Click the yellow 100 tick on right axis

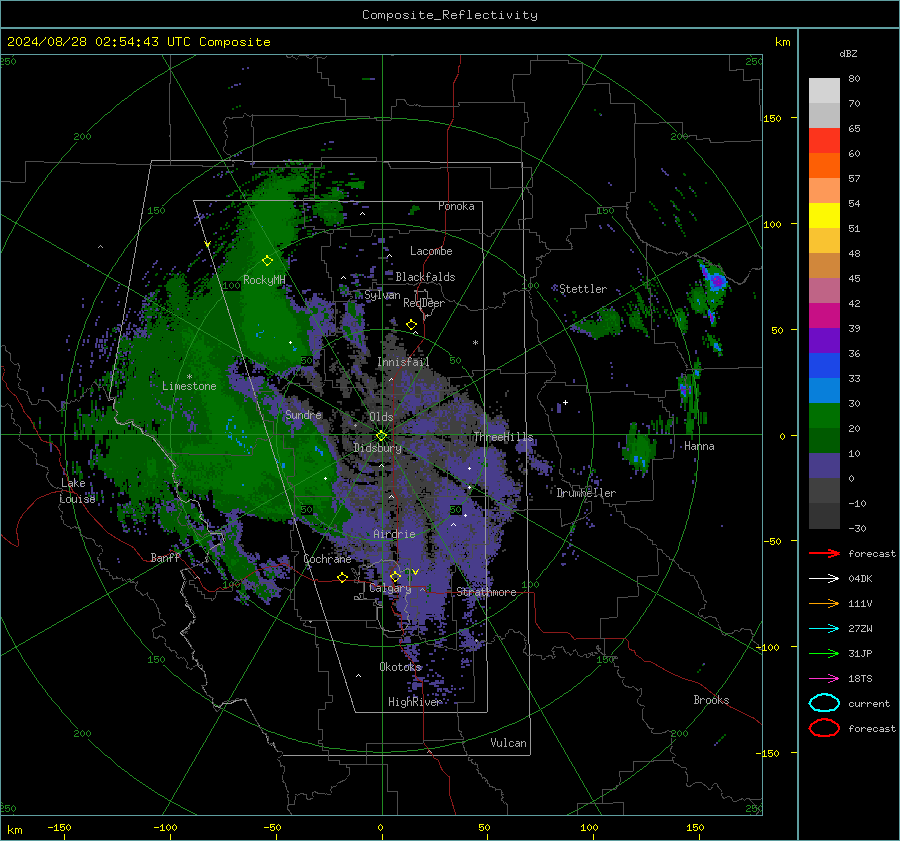tap(772, 224)
